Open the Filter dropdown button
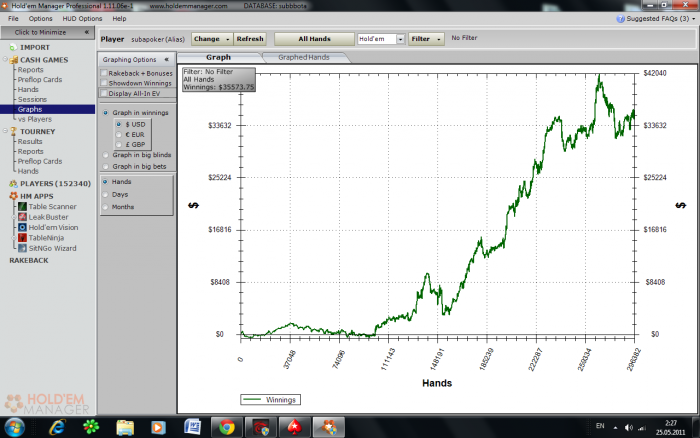700x438 pixels. (x=426, y=39)
